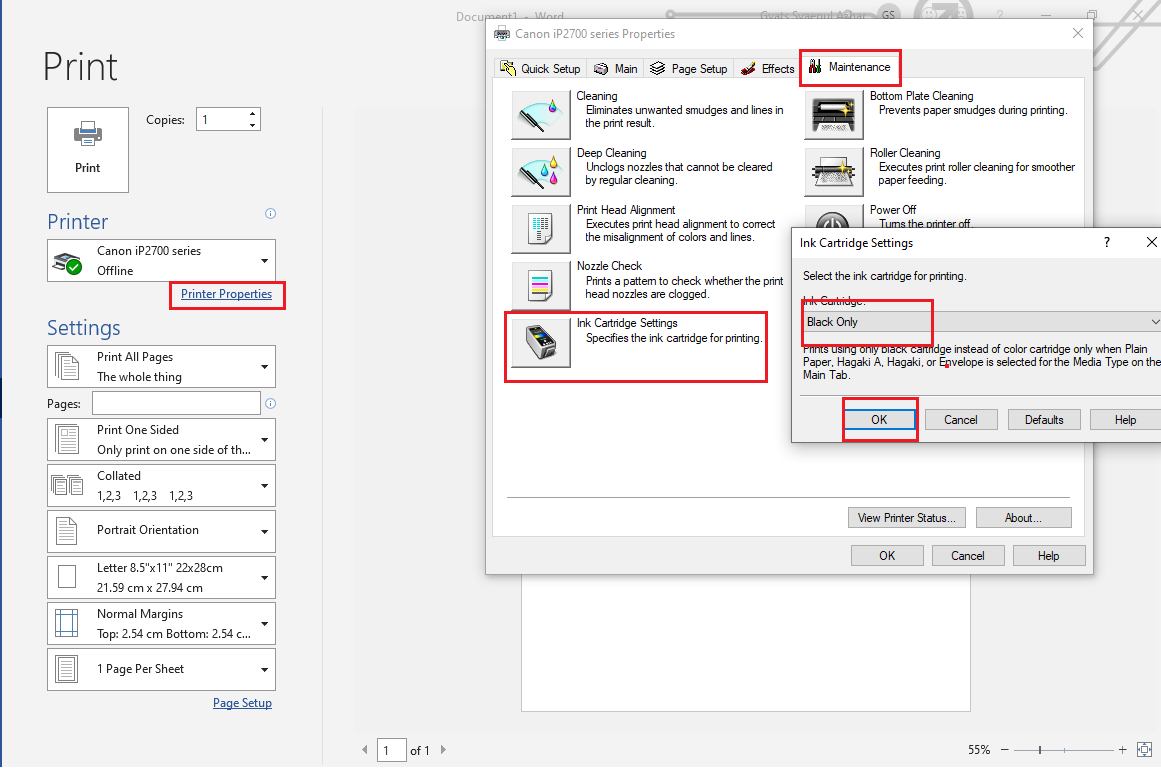The height and width of the screenshot is (768, 1161).
Task: Open the Print All Pages dropdown
Action: pyautogui.click(x=161, y=367)
